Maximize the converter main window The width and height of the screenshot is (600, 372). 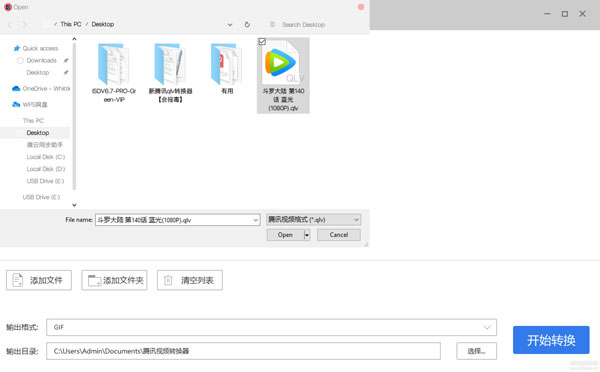pos(565,14)
